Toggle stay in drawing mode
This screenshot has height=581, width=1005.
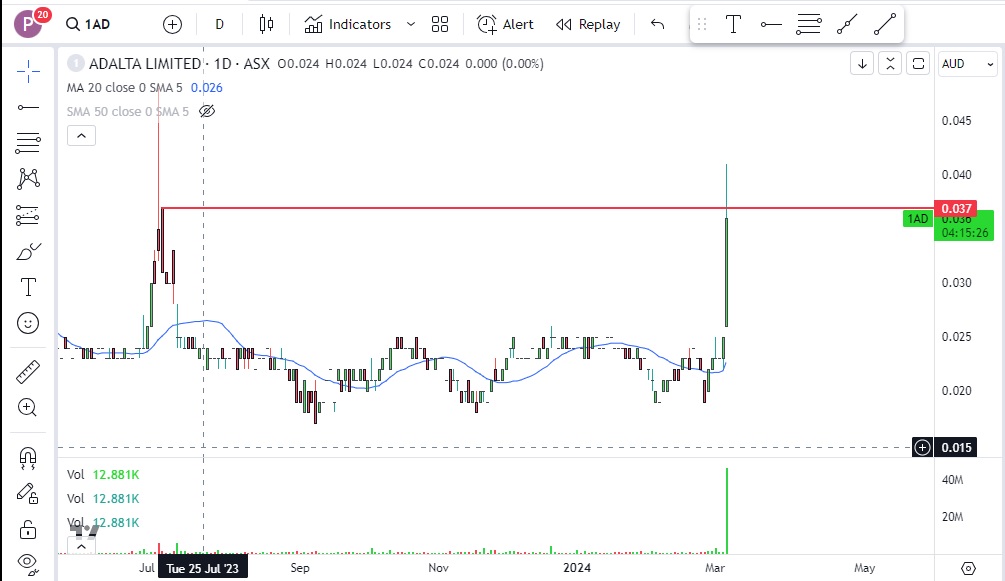[28, 493]
